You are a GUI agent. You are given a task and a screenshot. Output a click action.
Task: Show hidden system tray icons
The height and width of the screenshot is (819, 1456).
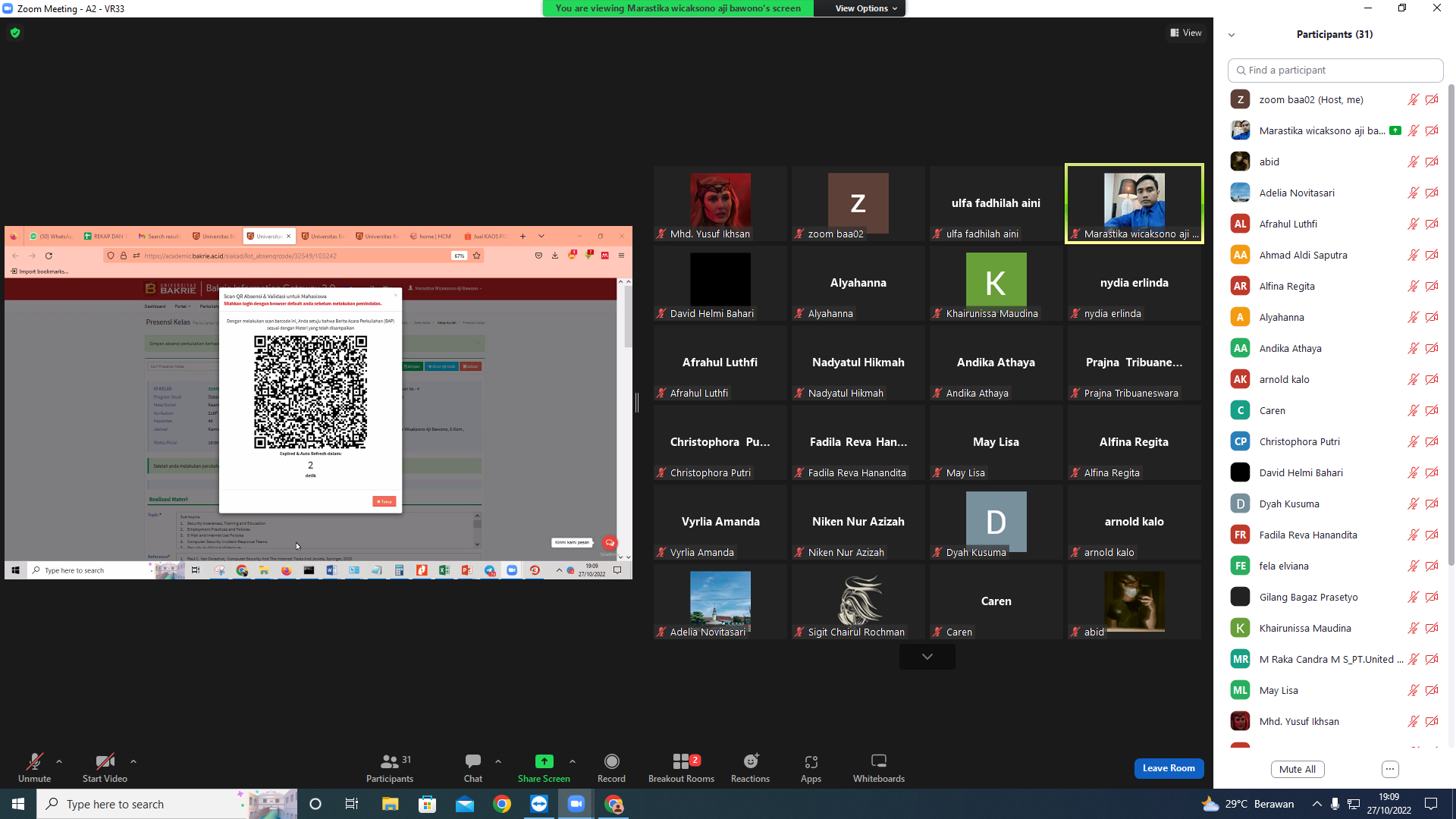click(1316, 804)
